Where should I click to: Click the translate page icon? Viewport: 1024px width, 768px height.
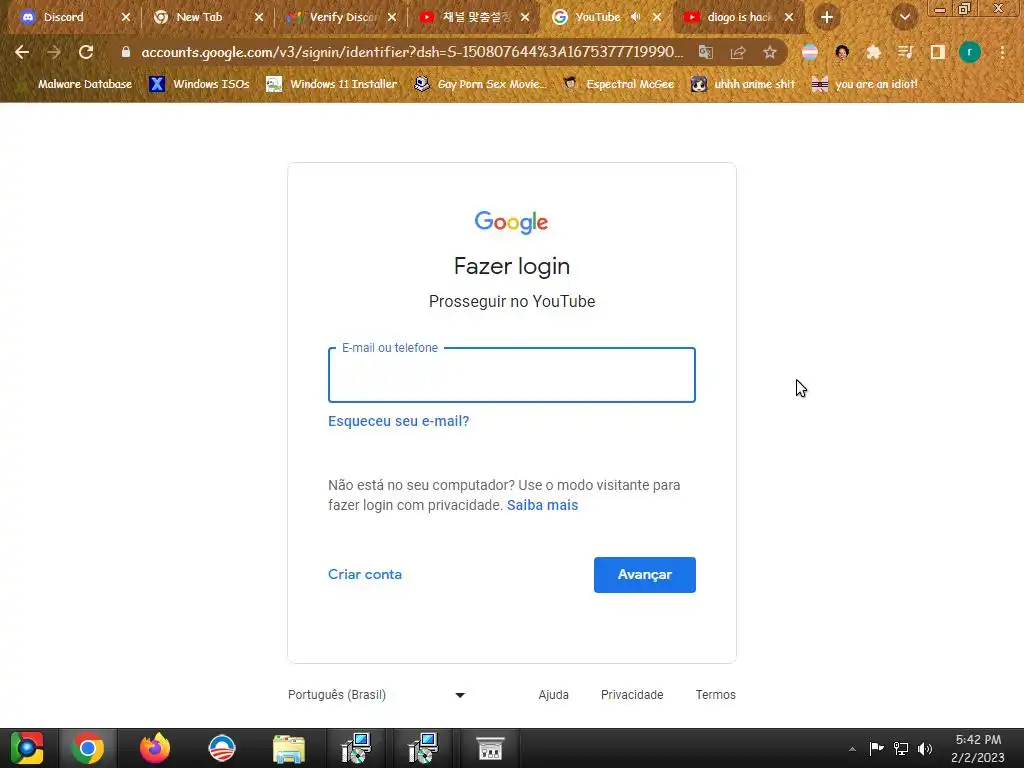click(705, 52)
